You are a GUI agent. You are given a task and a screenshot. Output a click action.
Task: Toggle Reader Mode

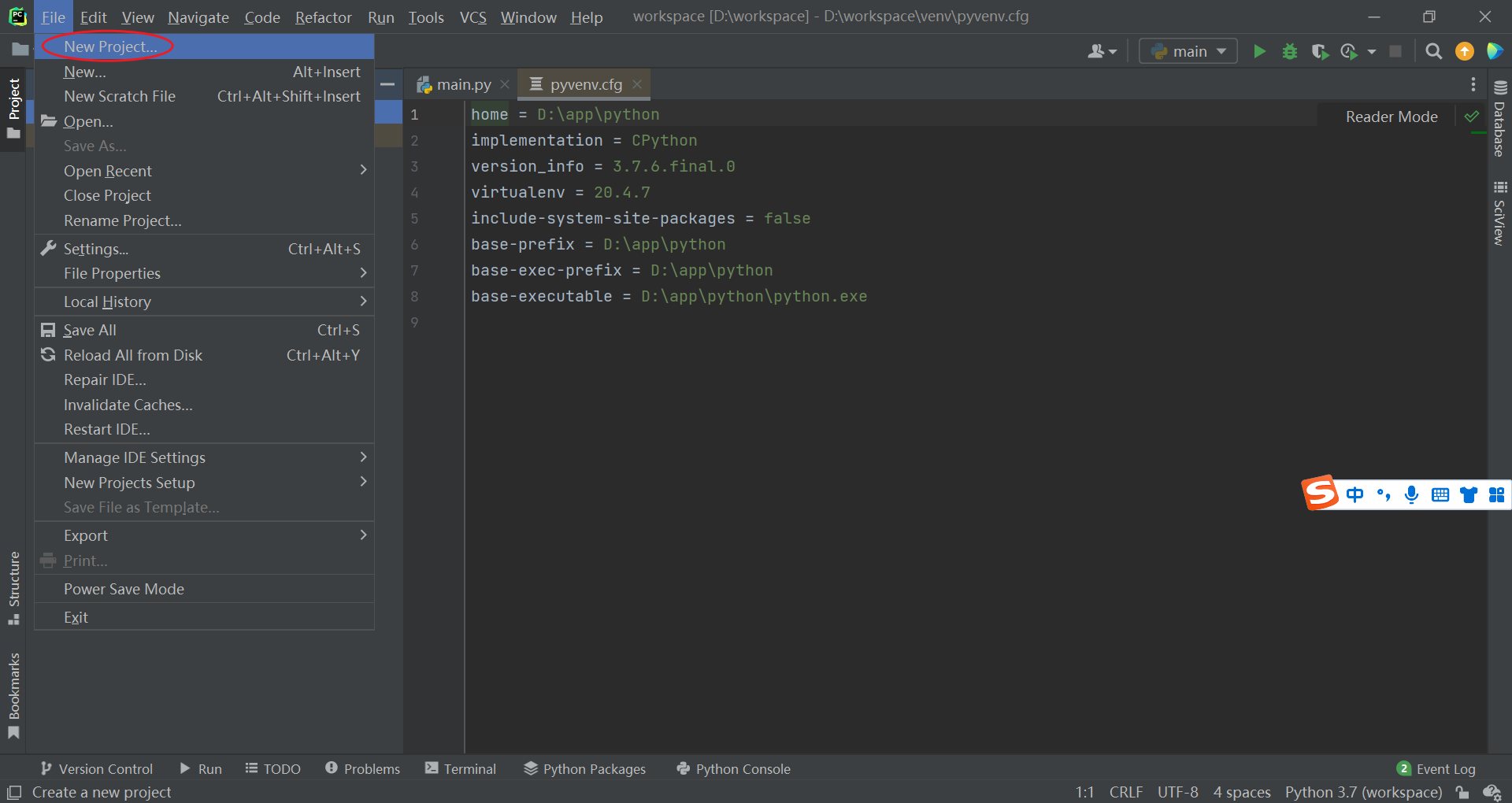1391,117
